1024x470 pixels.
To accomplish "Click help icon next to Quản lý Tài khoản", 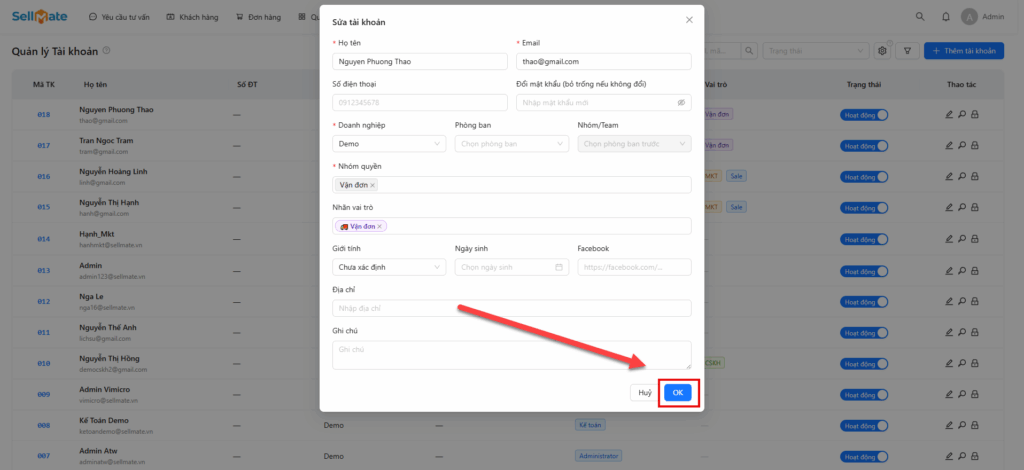I will (x=106, y=50).
